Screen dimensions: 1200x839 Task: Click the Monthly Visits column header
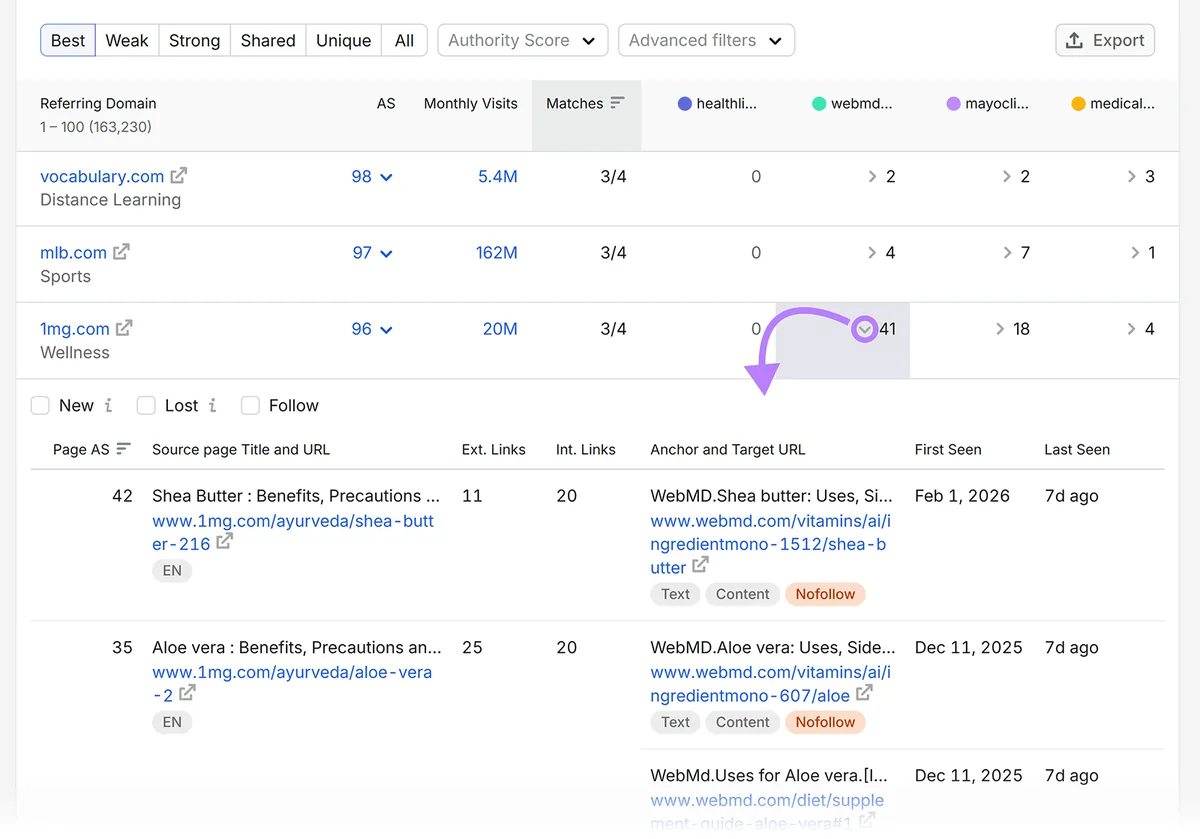click(470, 103)
